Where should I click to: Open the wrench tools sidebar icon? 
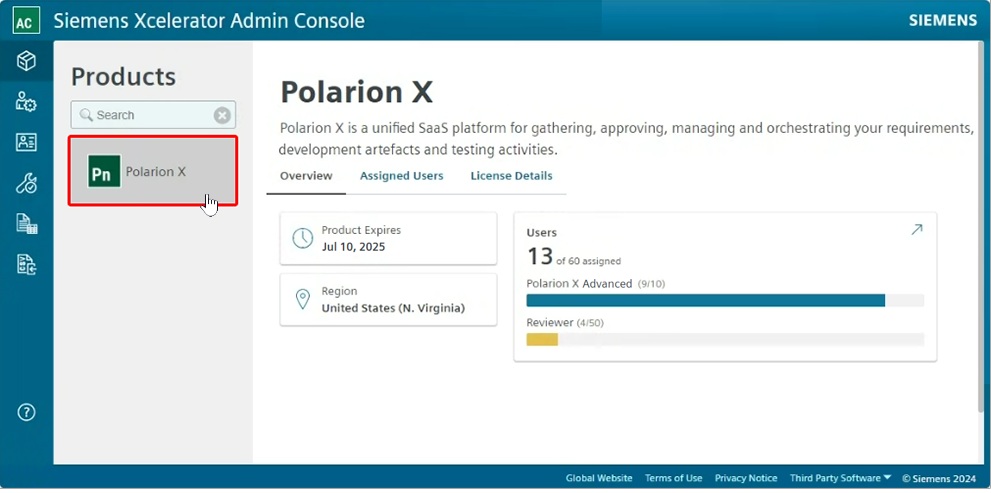click(27, 183)
